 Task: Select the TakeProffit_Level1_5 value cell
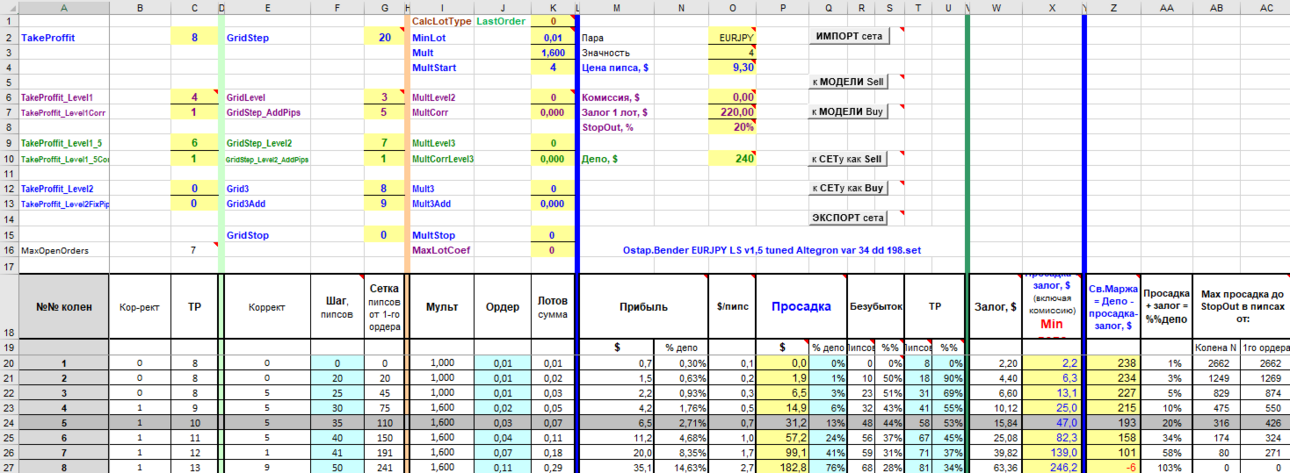194,143
